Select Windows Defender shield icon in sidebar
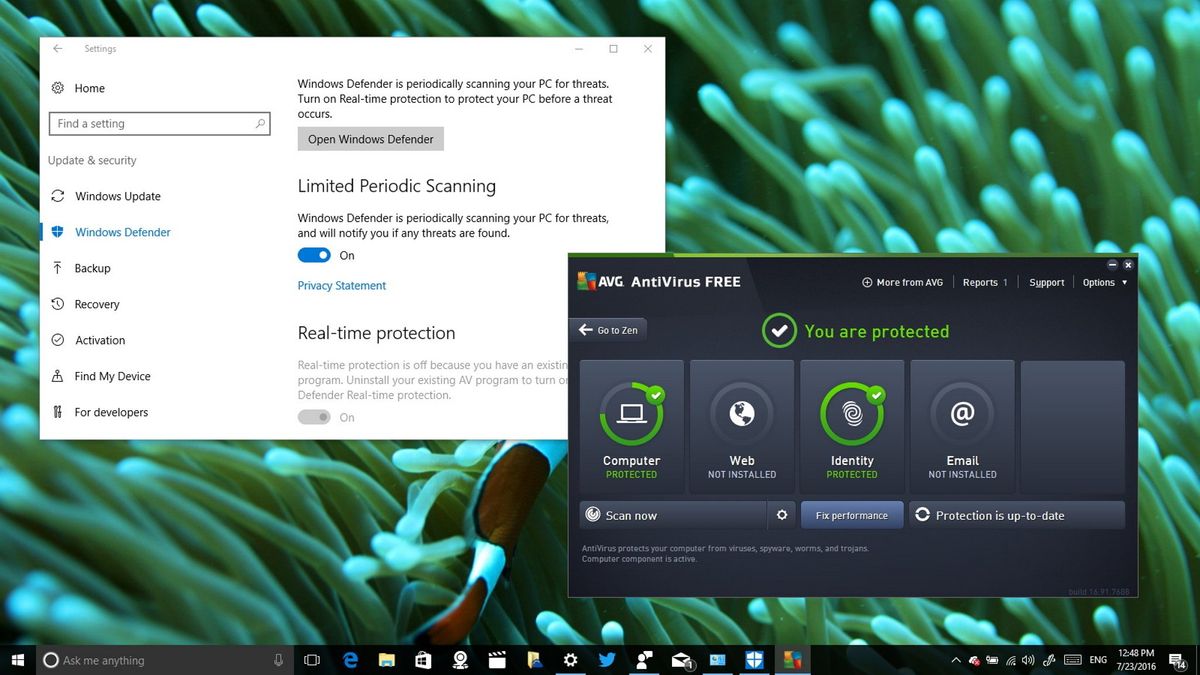This screenshot has height=675, width=1200. coord(59,232)
